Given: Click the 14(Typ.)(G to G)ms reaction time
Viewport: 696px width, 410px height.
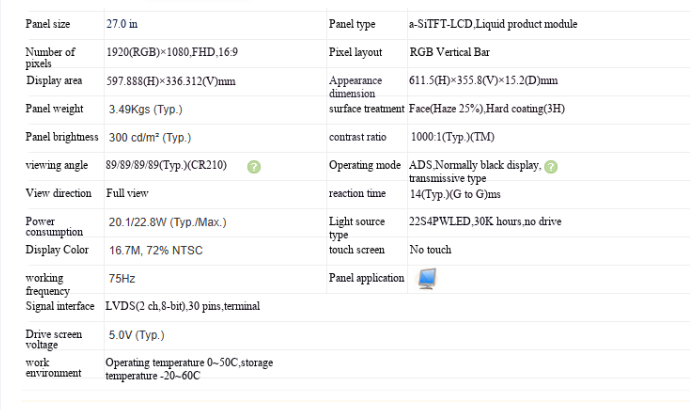Looking at the screenshot, I should 455,194.
